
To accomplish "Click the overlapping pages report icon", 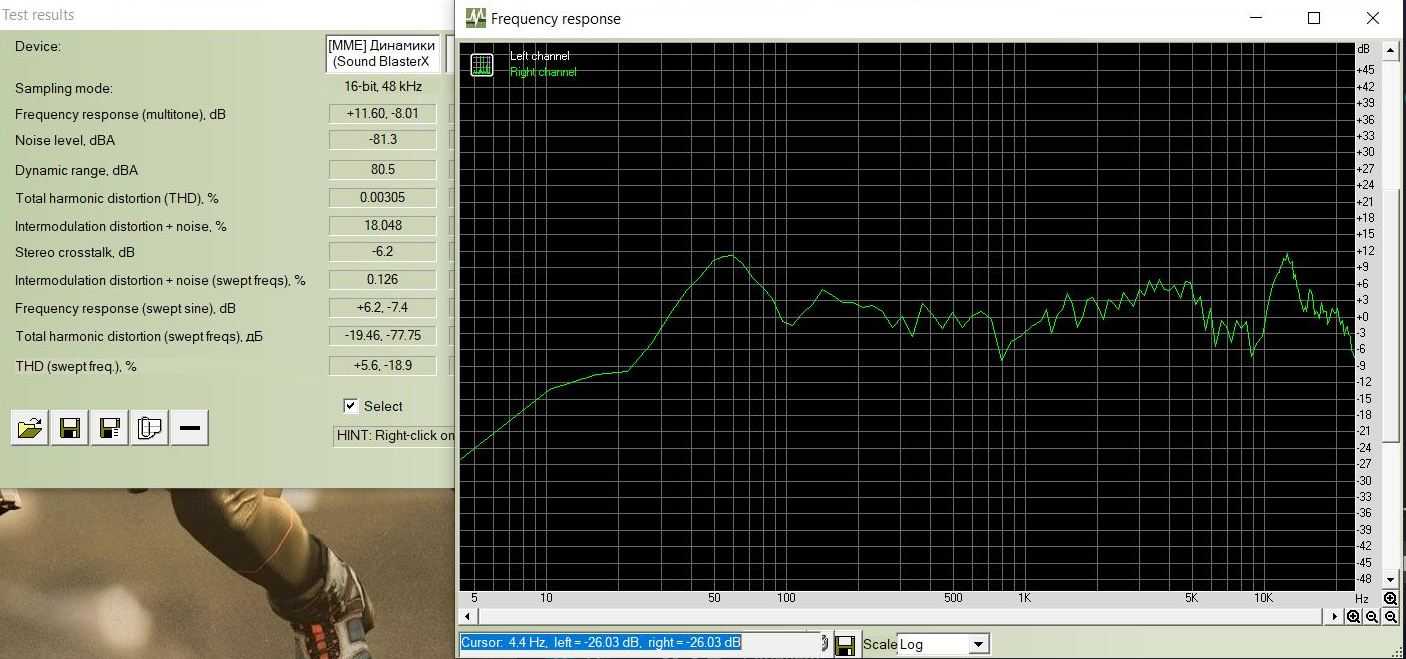I will tap(150, 428).
